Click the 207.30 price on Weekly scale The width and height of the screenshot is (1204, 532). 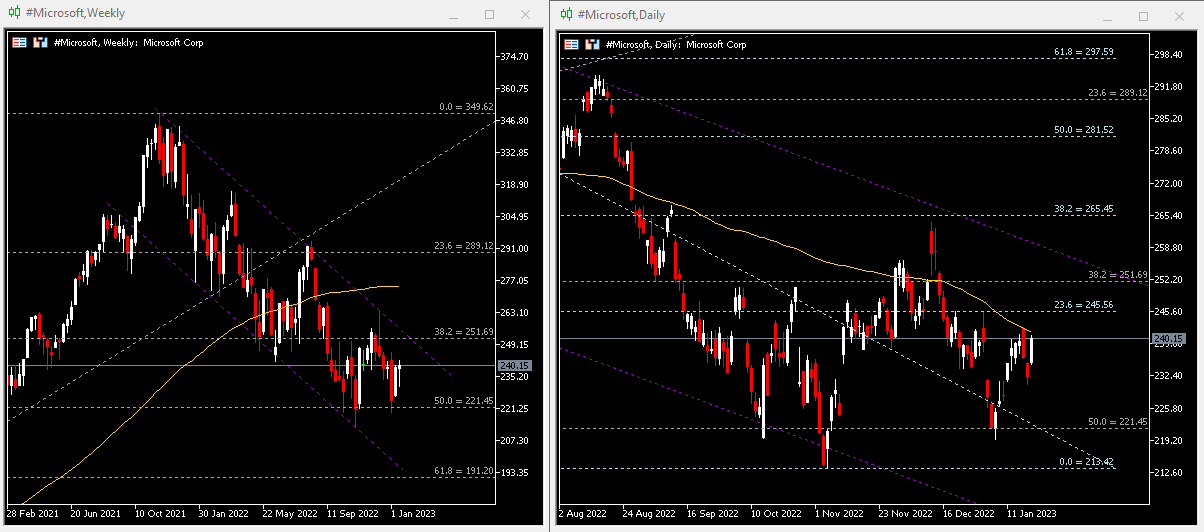point(514,441)
